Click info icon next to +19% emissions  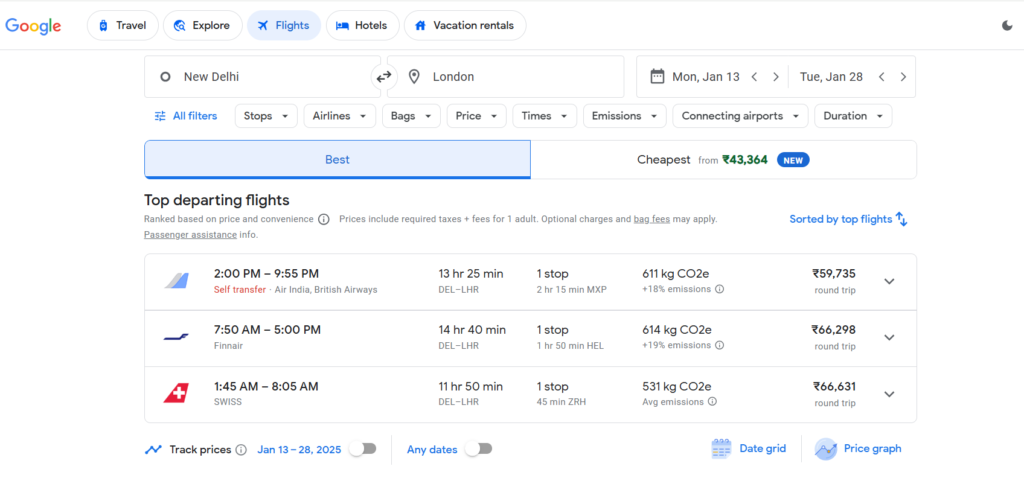click(x=719, y=345)
